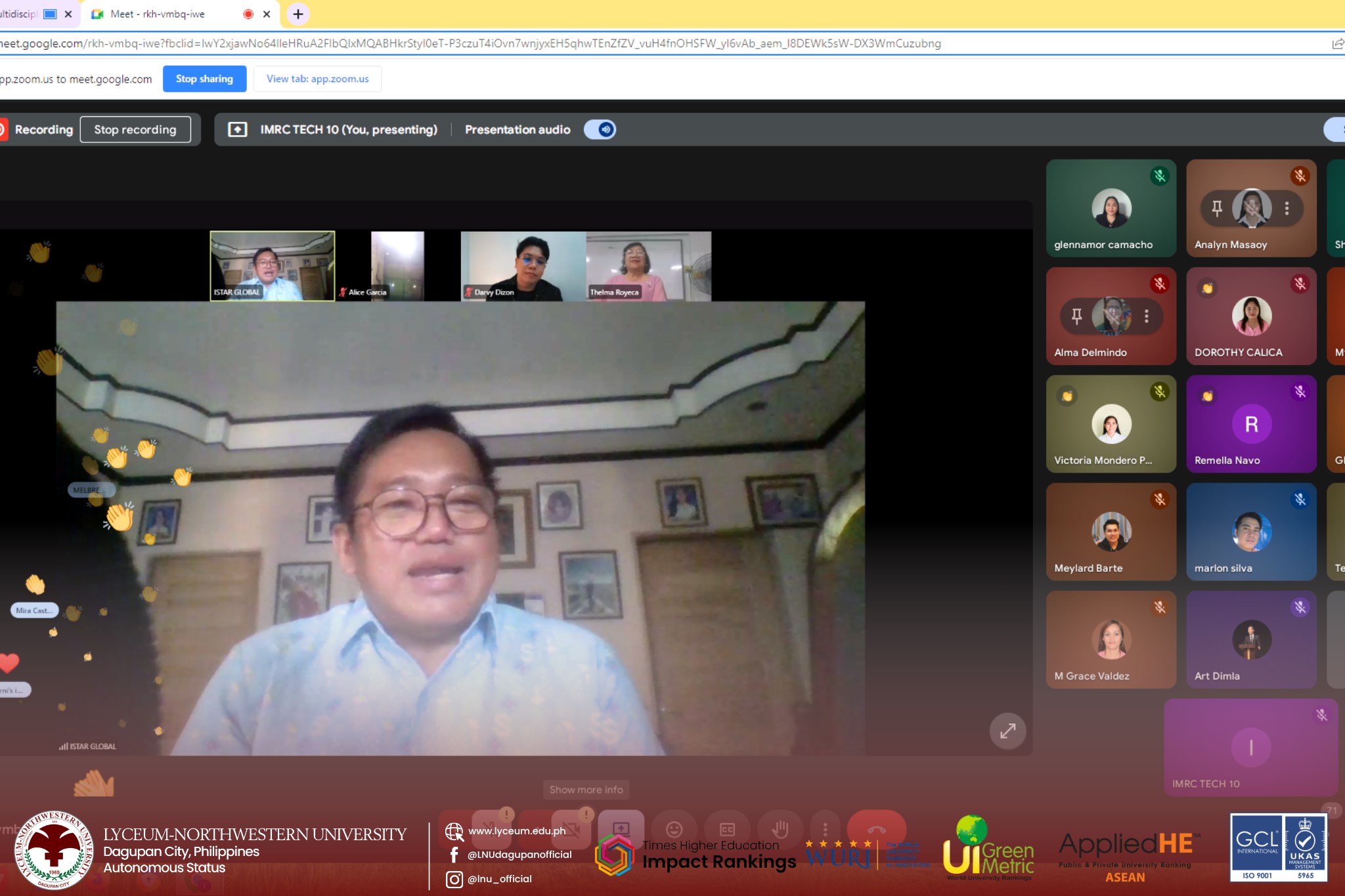The image size is (1345, 896).
Task: Open the three-dot more options menu
Action: tap(825, 828)
